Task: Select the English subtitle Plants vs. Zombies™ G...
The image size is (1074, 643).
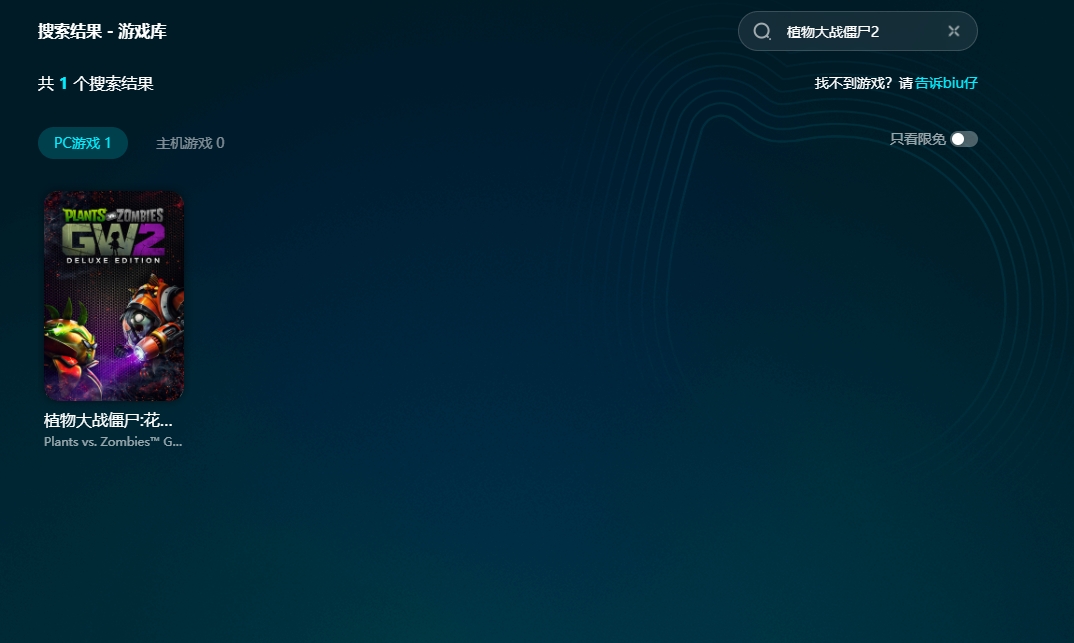Action: point(113,441)
